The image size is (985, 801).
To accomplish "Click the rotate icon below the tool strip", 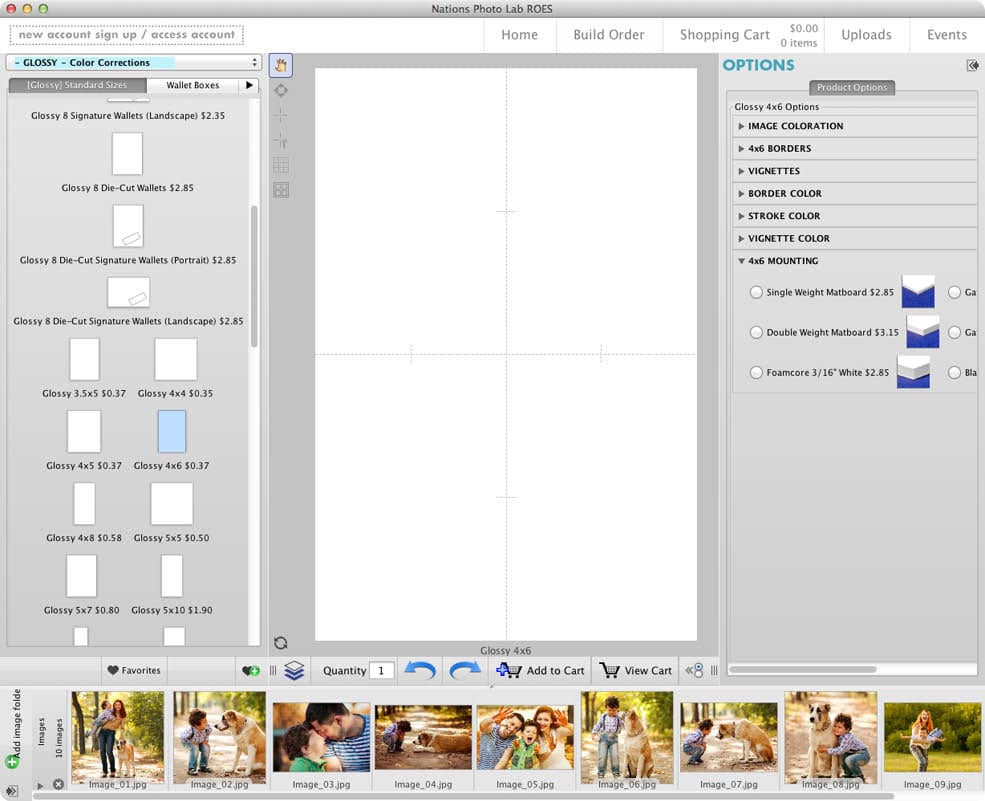I will point(281,643).
